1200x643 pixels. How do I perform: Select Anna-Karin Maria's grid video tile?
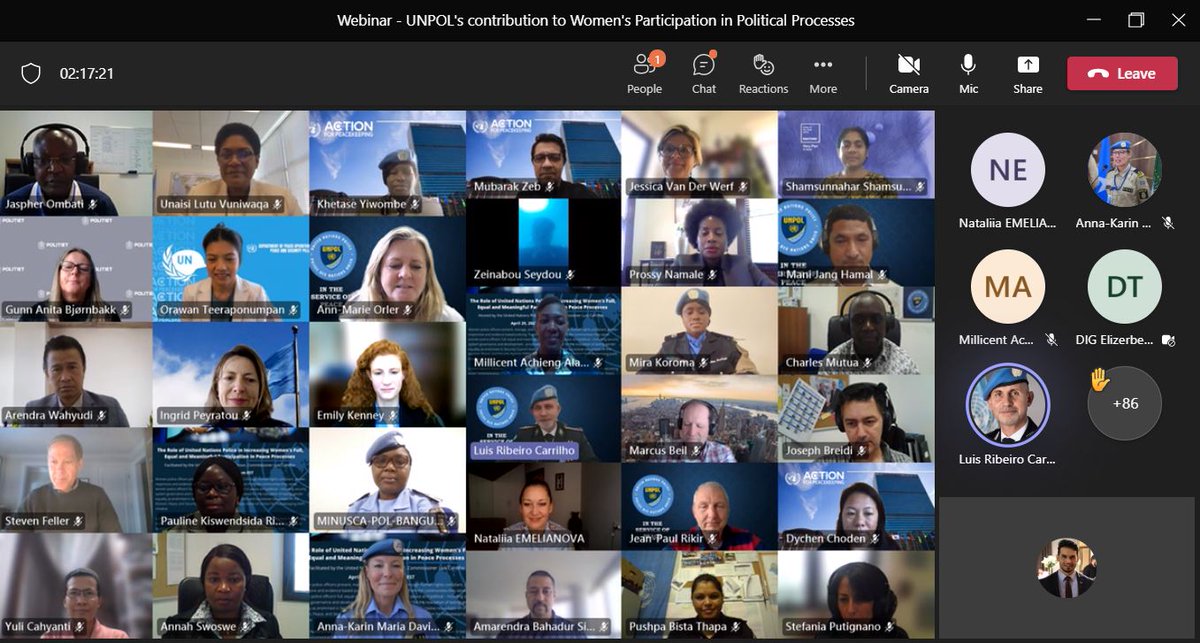388,587
